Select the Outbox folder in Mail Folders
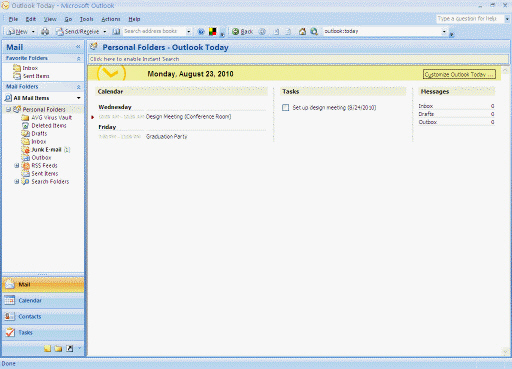The image size is (512, 369). pos(36,157)
